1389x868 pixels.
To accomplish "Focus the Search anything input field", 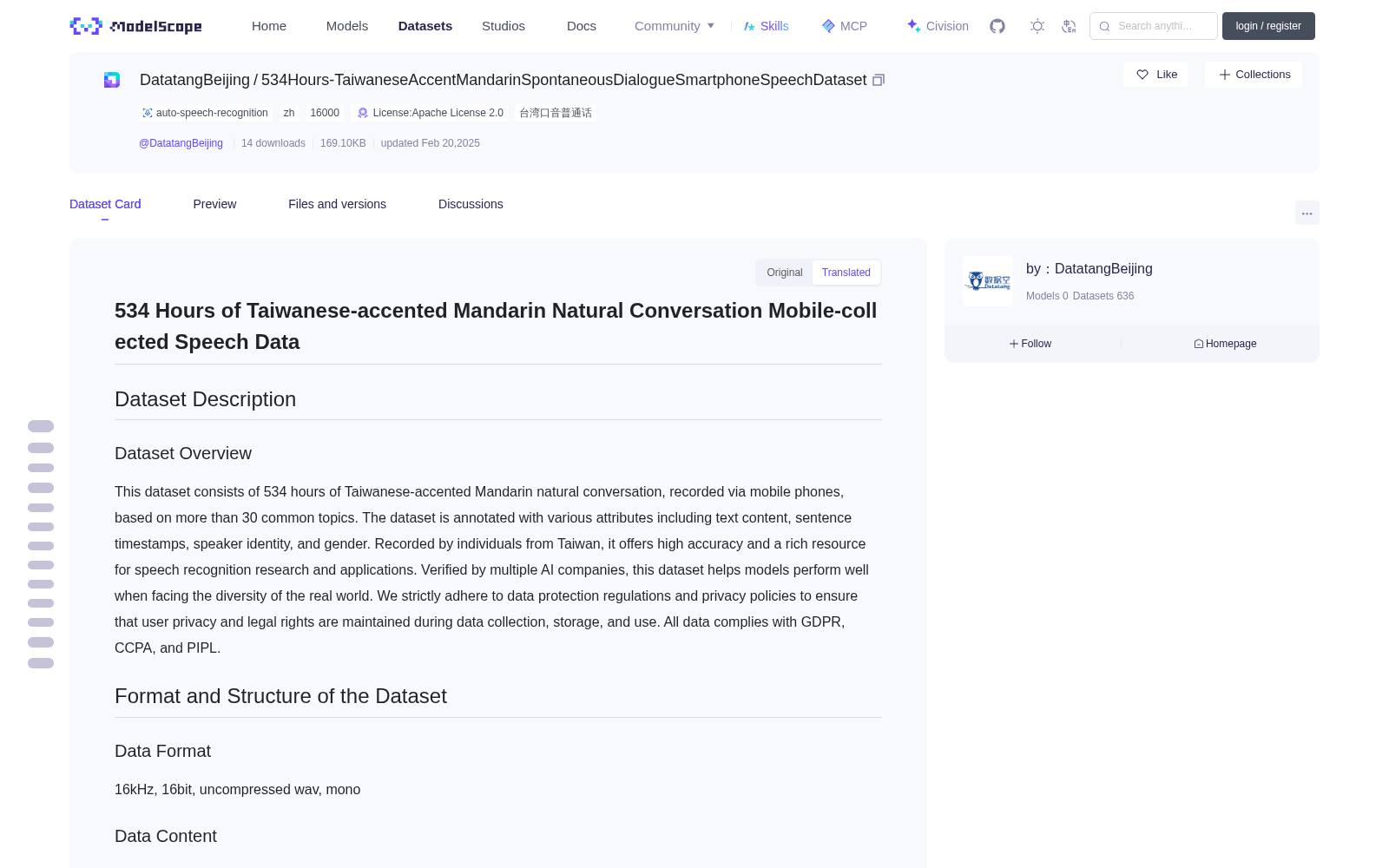I will pos(1154,26).
